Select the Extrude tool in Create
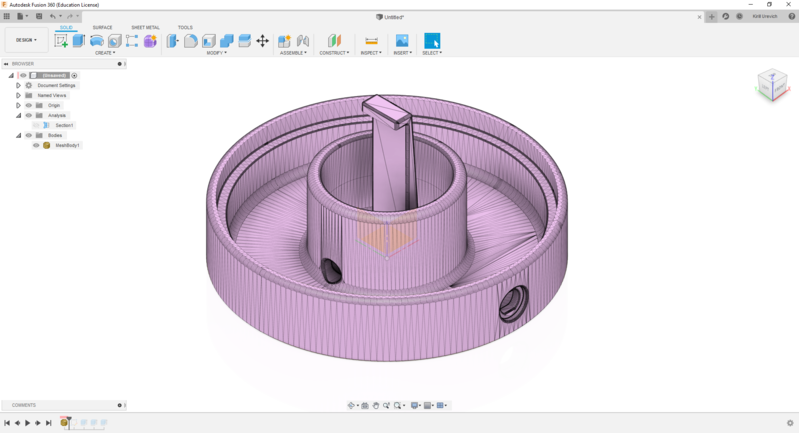The width and height of the screenshot is (799, 433). point(79,41)
